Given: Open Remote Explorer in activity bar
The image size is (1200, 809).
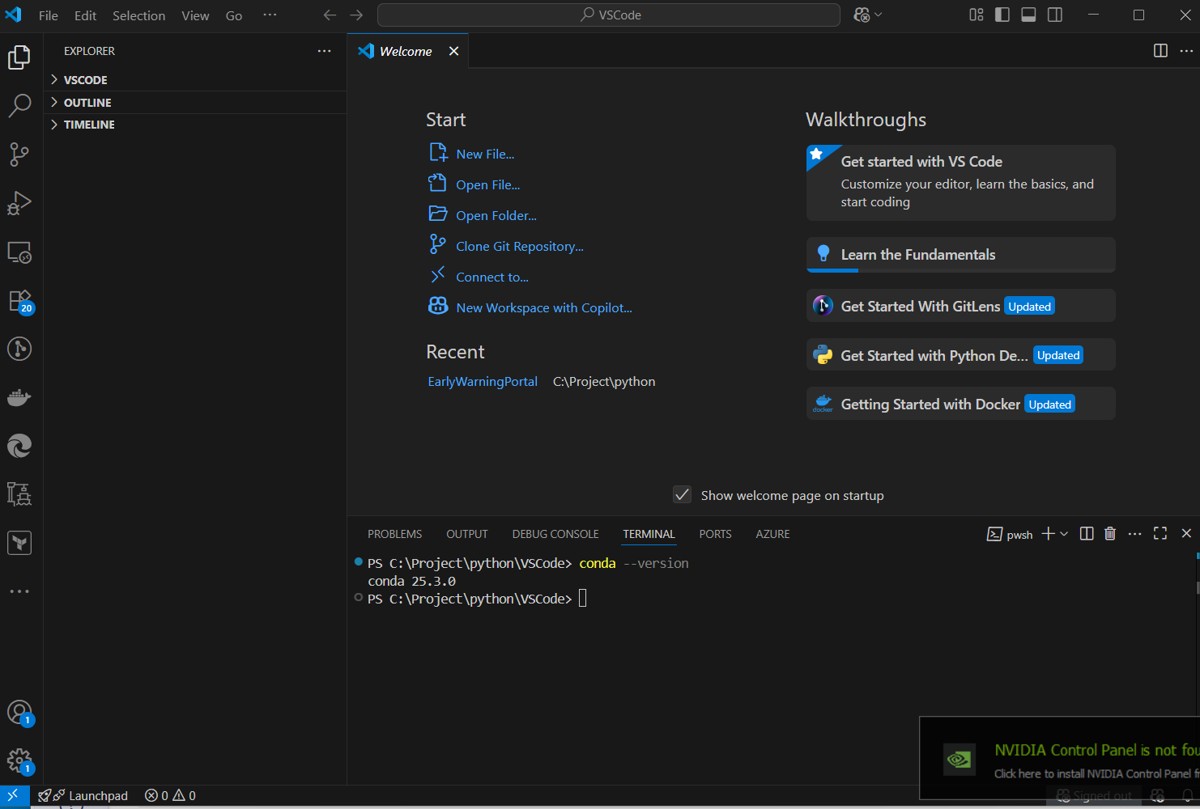Looking at the screenshot, I should tap(19, 252).
